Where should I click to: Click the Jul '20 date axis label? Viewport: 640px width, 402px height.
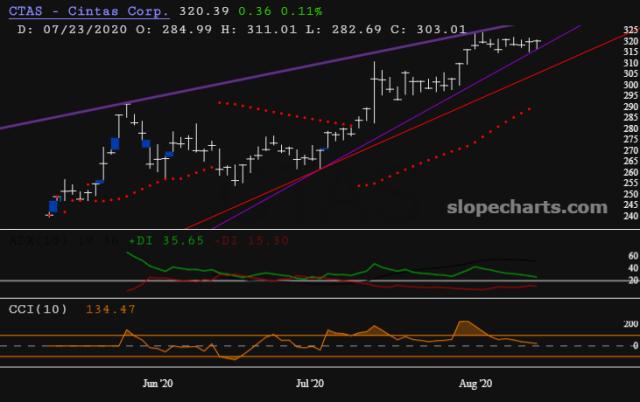(x=309, y=383)
